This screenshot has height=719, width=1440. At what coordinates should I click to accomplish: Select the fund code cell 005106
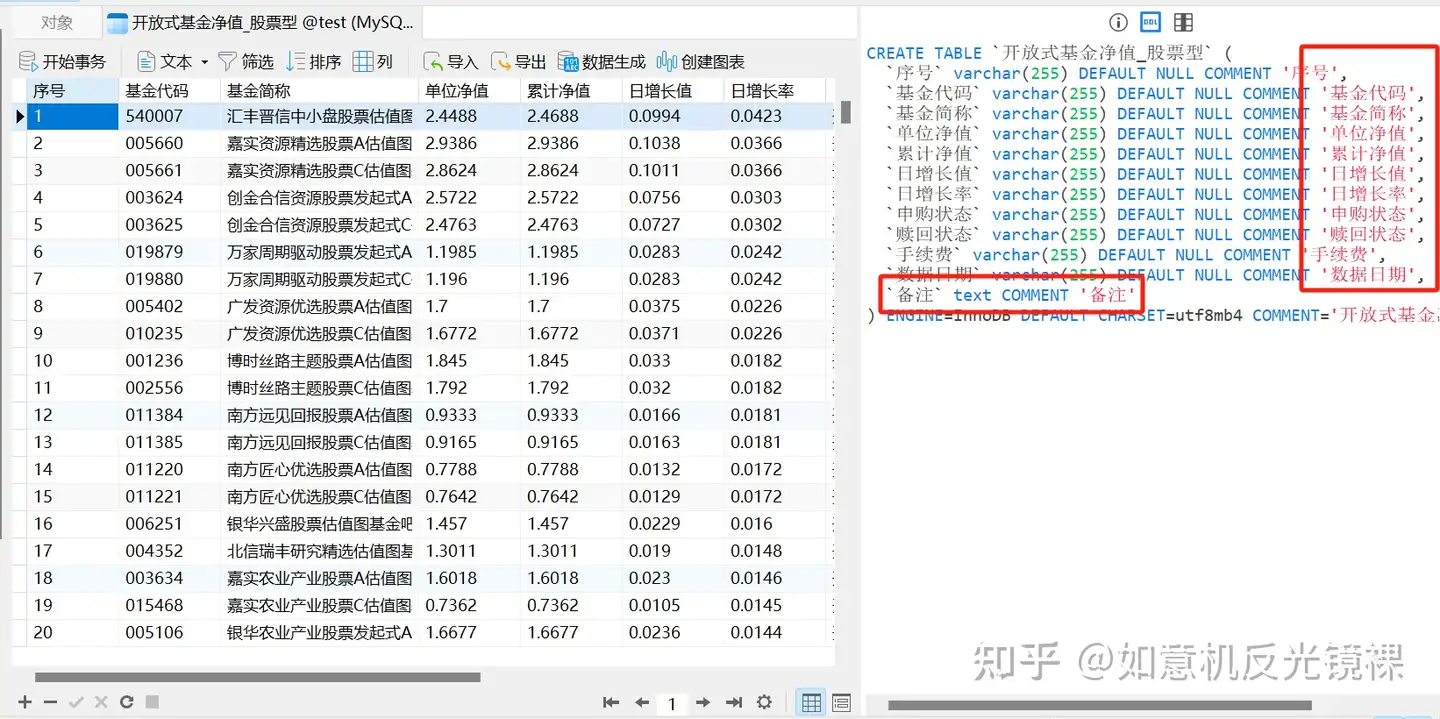169,632
